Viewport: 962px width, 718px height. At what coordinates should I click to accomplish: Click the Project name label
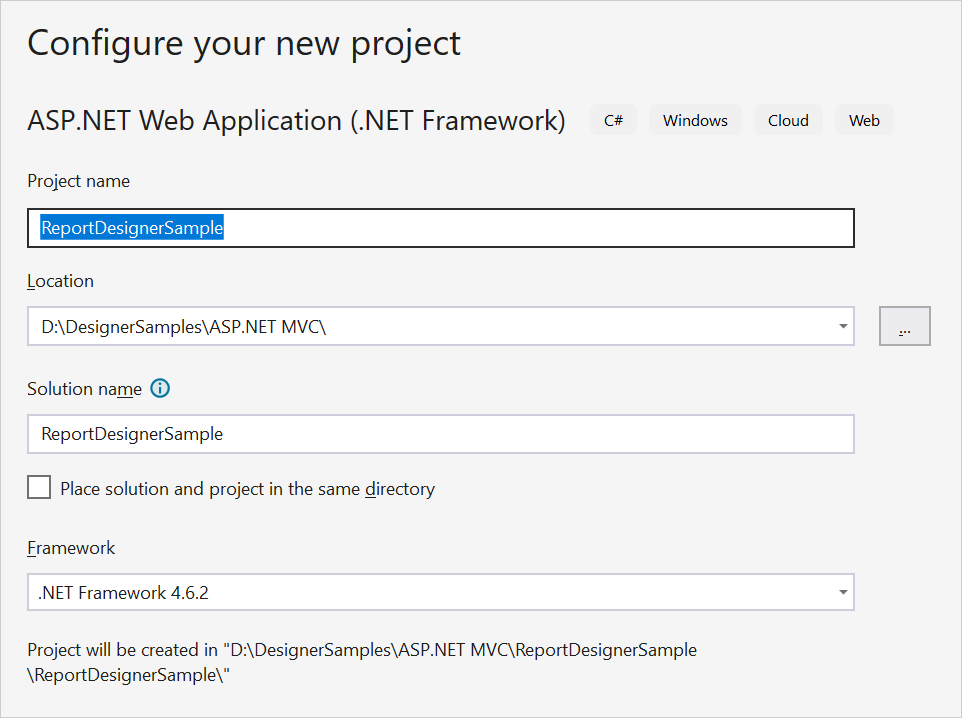[x=79, y=182]
